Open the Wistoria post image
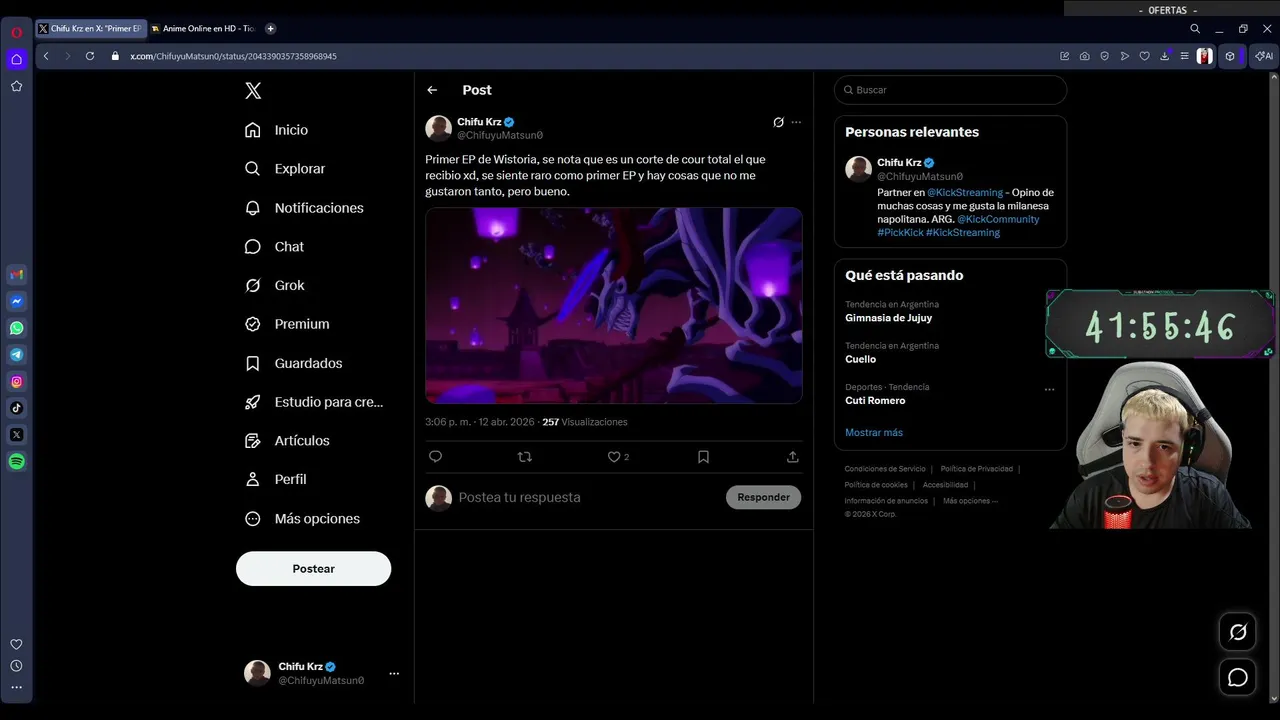The image size is (1280, 720). point(614,305)
